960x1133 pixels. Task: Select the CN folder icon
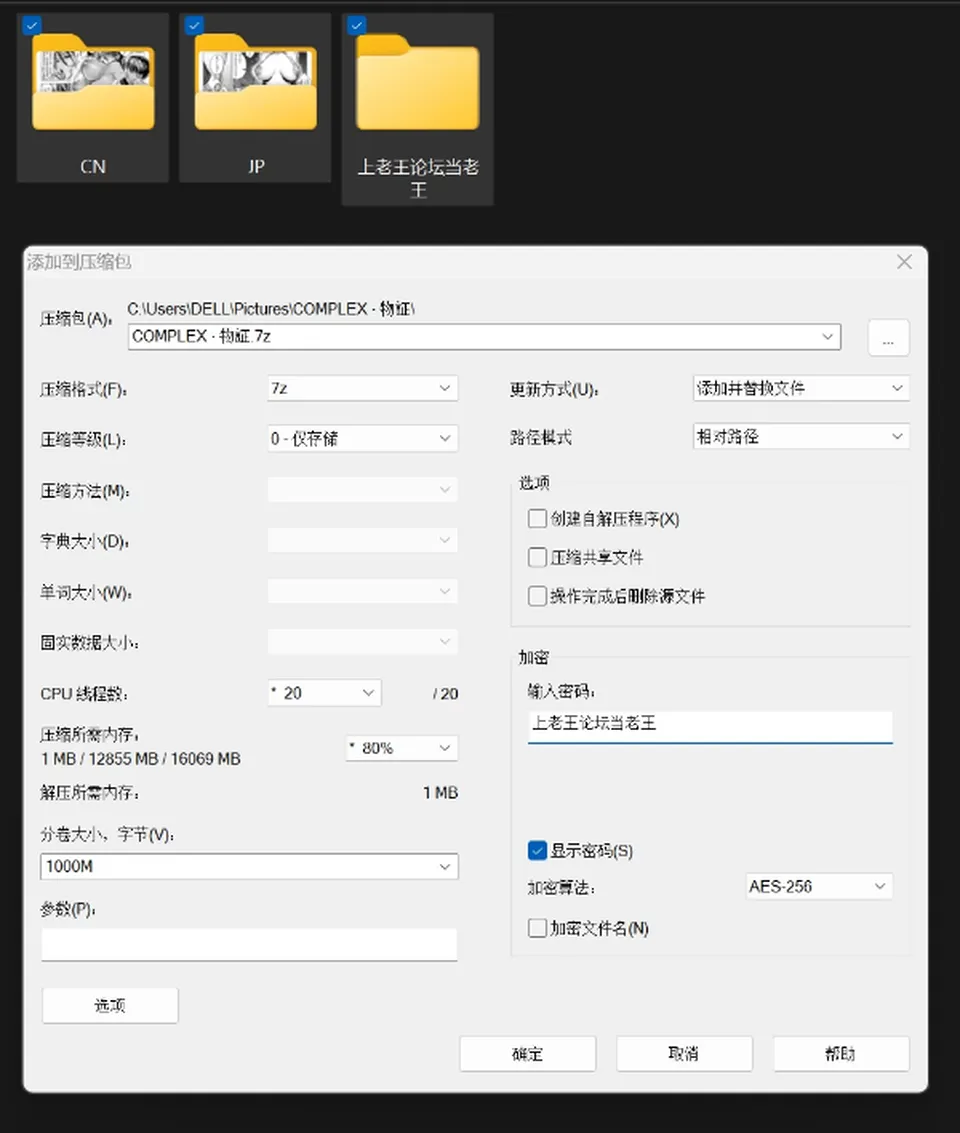coord(93,82)
